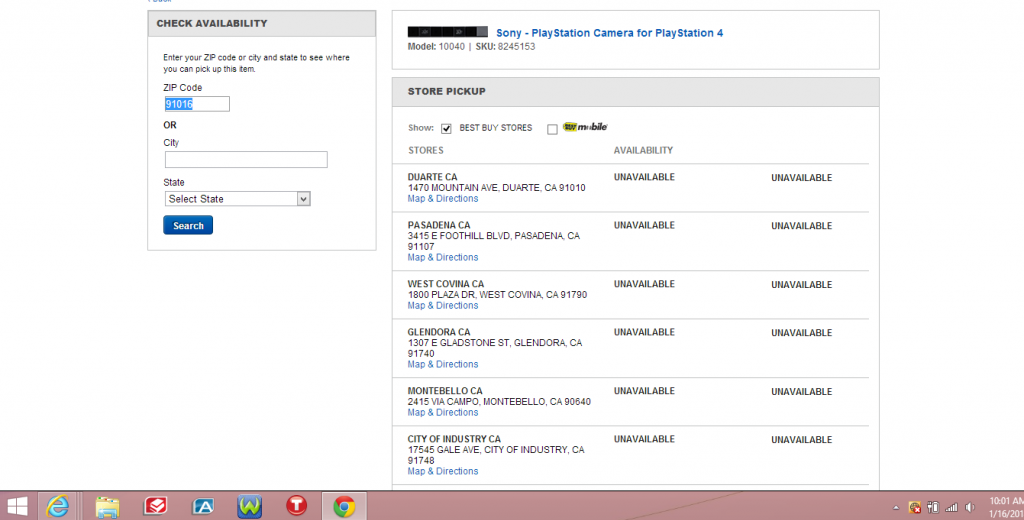The image size is (1024, 520).
Task: Open Map & Directions for Glendora store
Action: [443, 365]
